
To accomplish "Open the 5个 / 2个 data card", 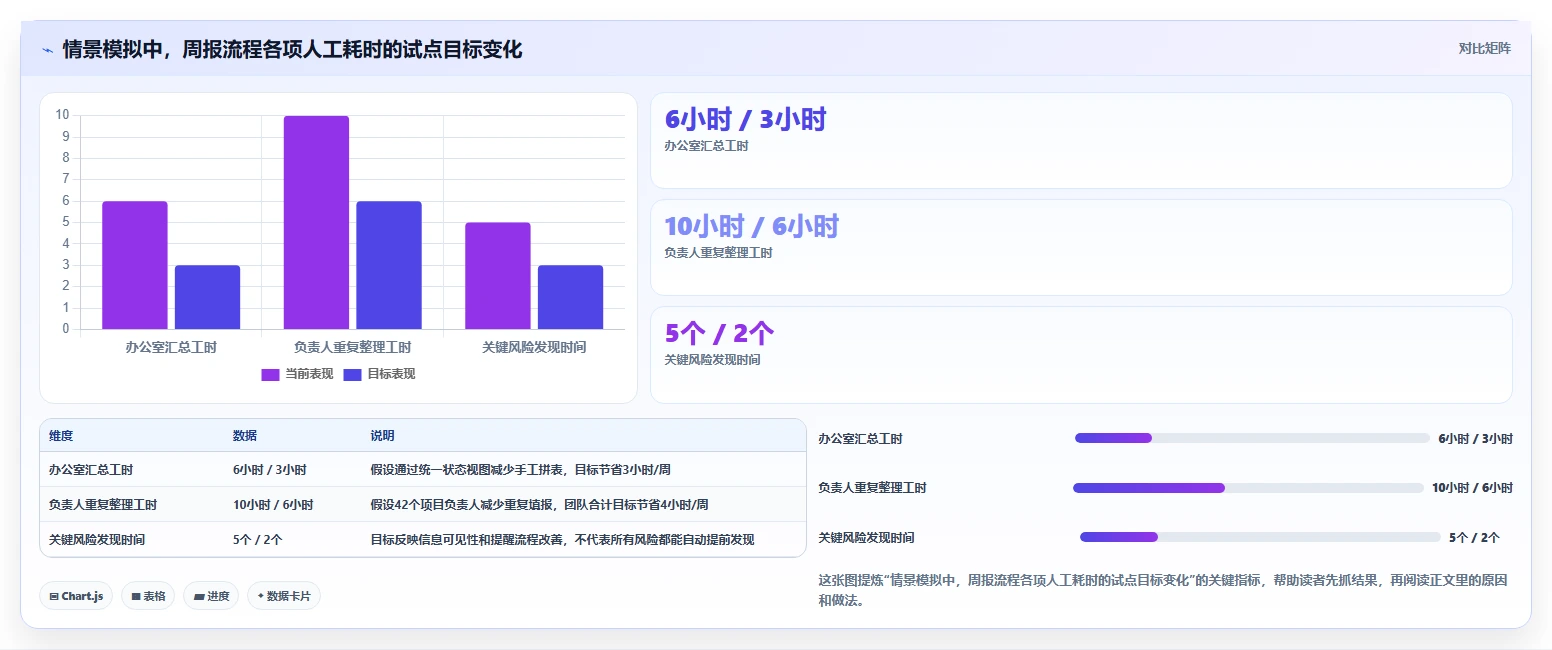I will tap(1081, 355).
